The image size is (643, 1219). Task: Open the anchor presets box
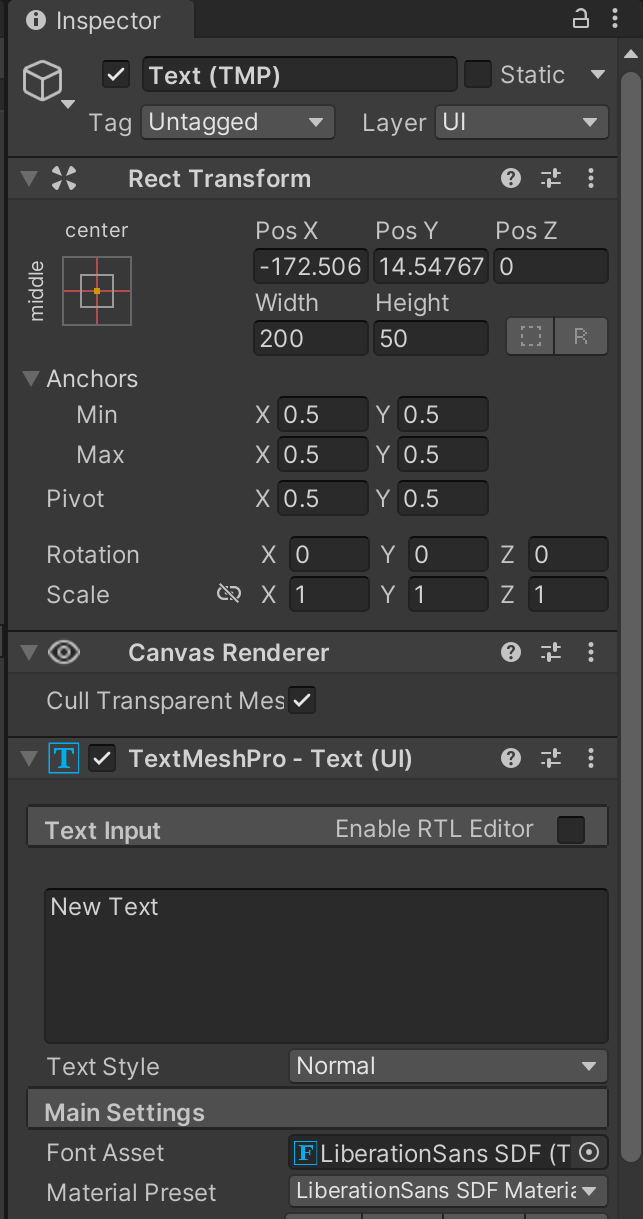click(x=97, y=291)
